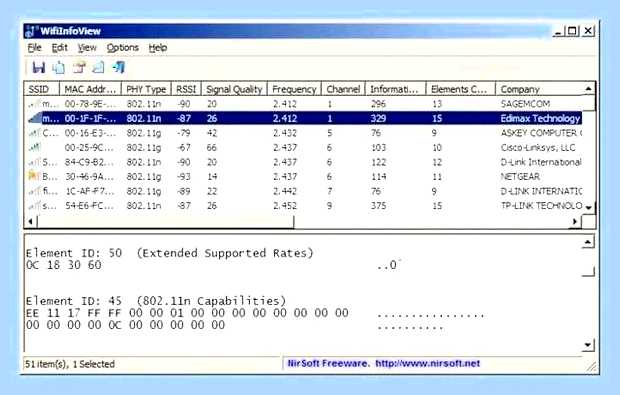Screen dimensions: 620x395
Task: Click signal icon of TP-LINK row
Action: click(34, 206)
